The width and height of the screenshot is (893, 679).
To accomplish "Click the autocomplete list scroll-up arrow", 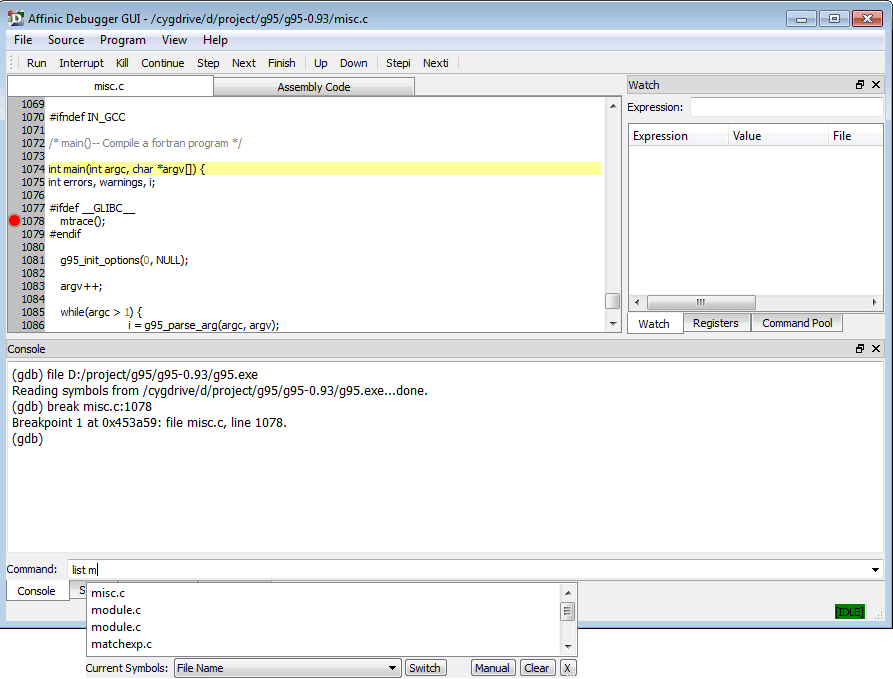I will point(568,593).
